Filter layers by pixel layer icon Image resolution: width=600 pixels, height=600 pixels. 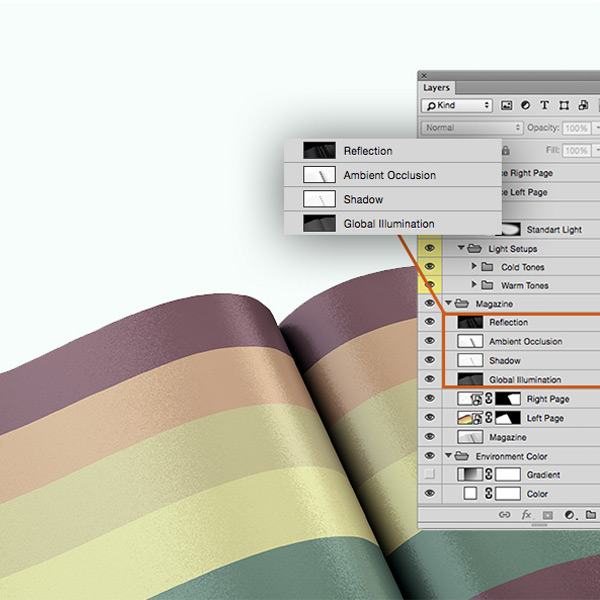pyautogui.click(x=507, y=106)
